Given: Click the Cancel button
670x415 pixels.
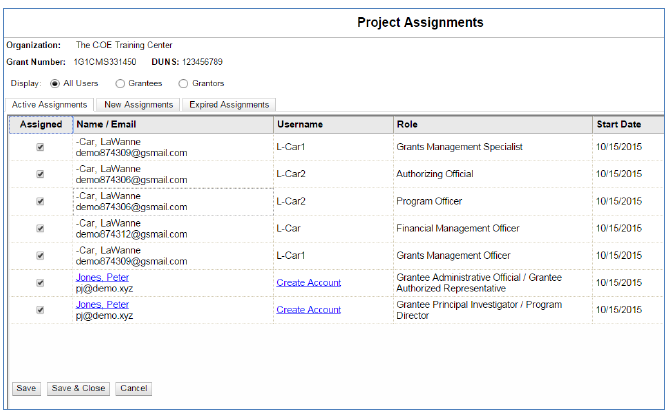Looking at the screenshot, I should (133, 388).
